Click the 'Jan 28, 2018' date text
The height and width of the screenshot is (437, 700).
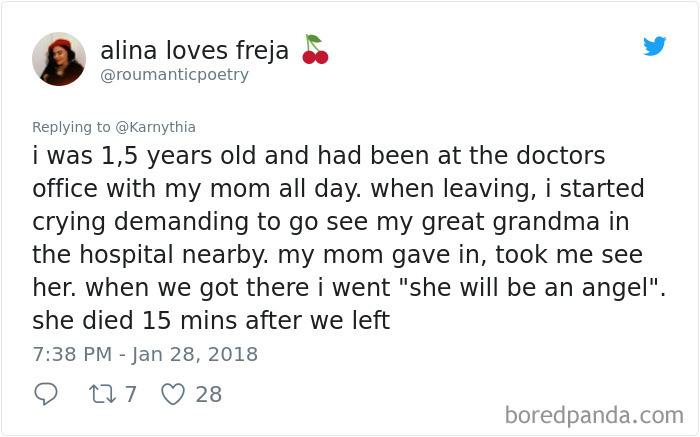coord(196,354)
